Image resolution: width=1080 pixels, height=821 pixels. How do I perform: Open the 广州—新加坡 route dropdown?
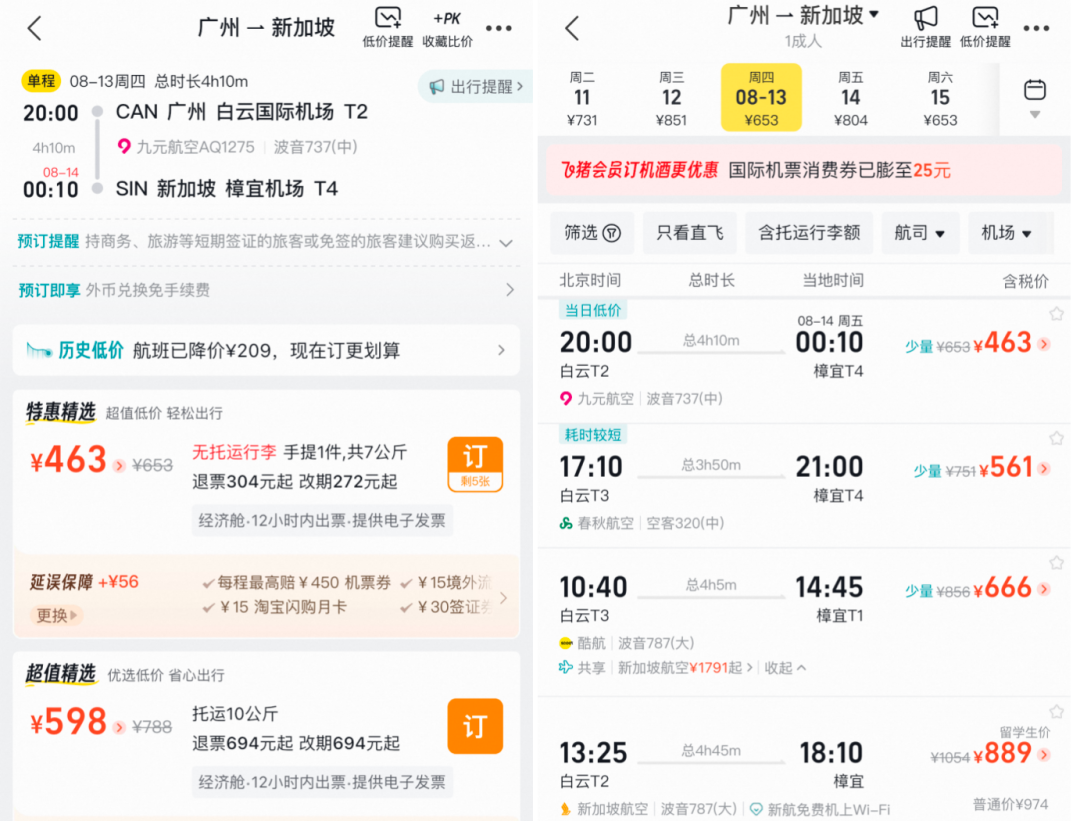[803, 15]
